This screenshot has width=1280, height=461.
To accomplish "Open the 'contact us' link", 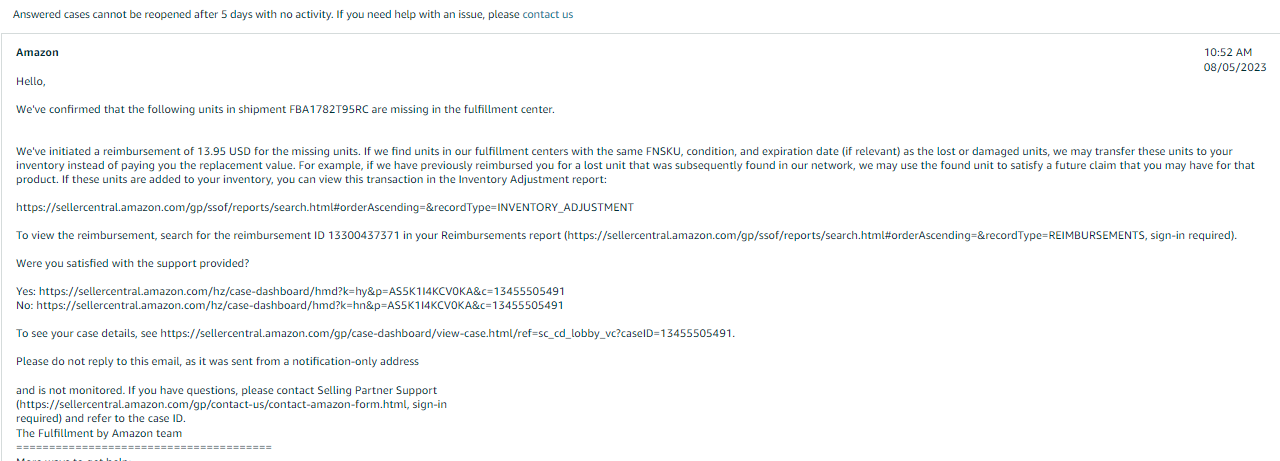I will pos(548,15).
